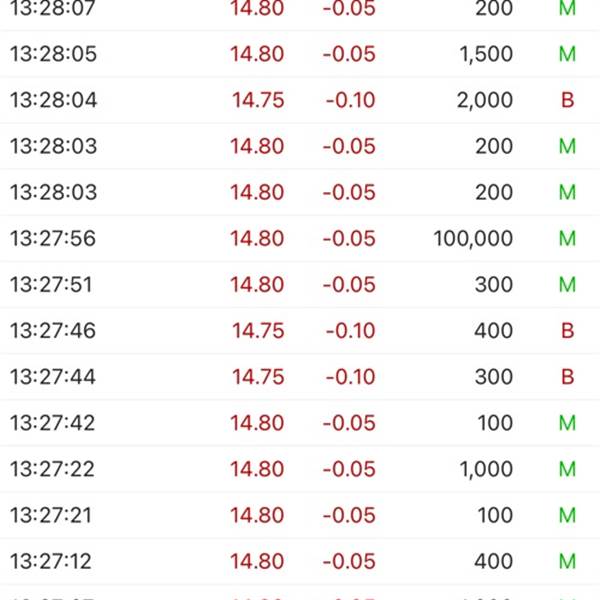Click the 100,000 volume entry
This screenshot has height=600, width=600.
[473, 238]
